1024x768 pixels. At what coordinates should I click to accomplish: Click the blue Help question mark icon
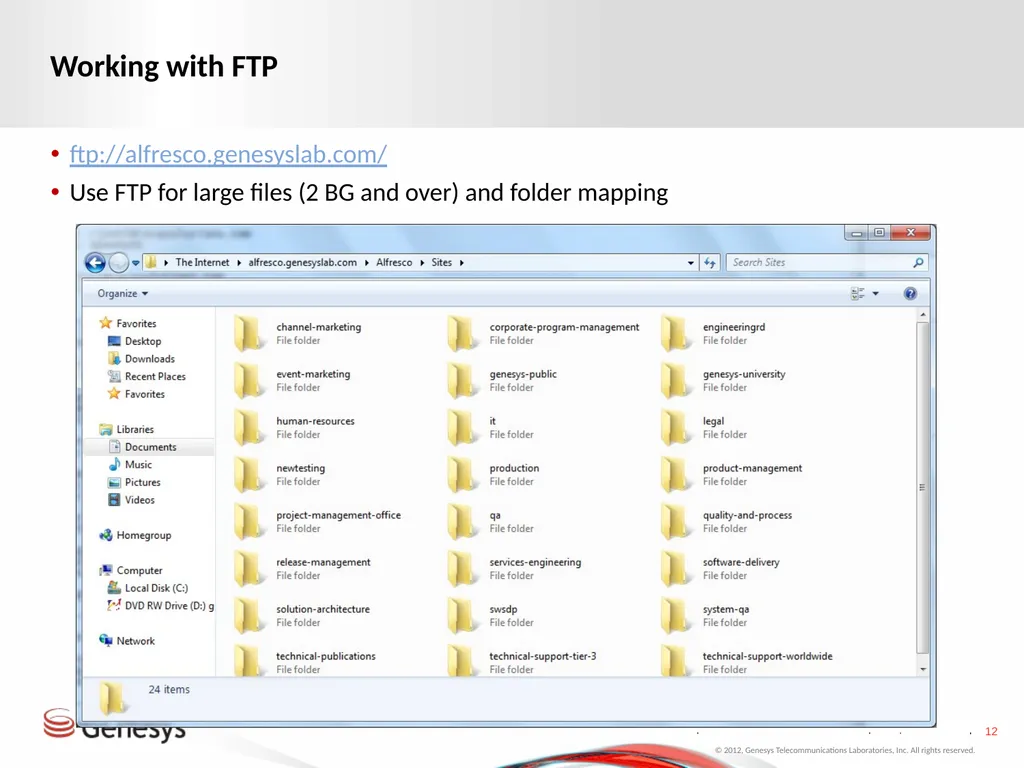pyautogui.click(x=910, y=293)
